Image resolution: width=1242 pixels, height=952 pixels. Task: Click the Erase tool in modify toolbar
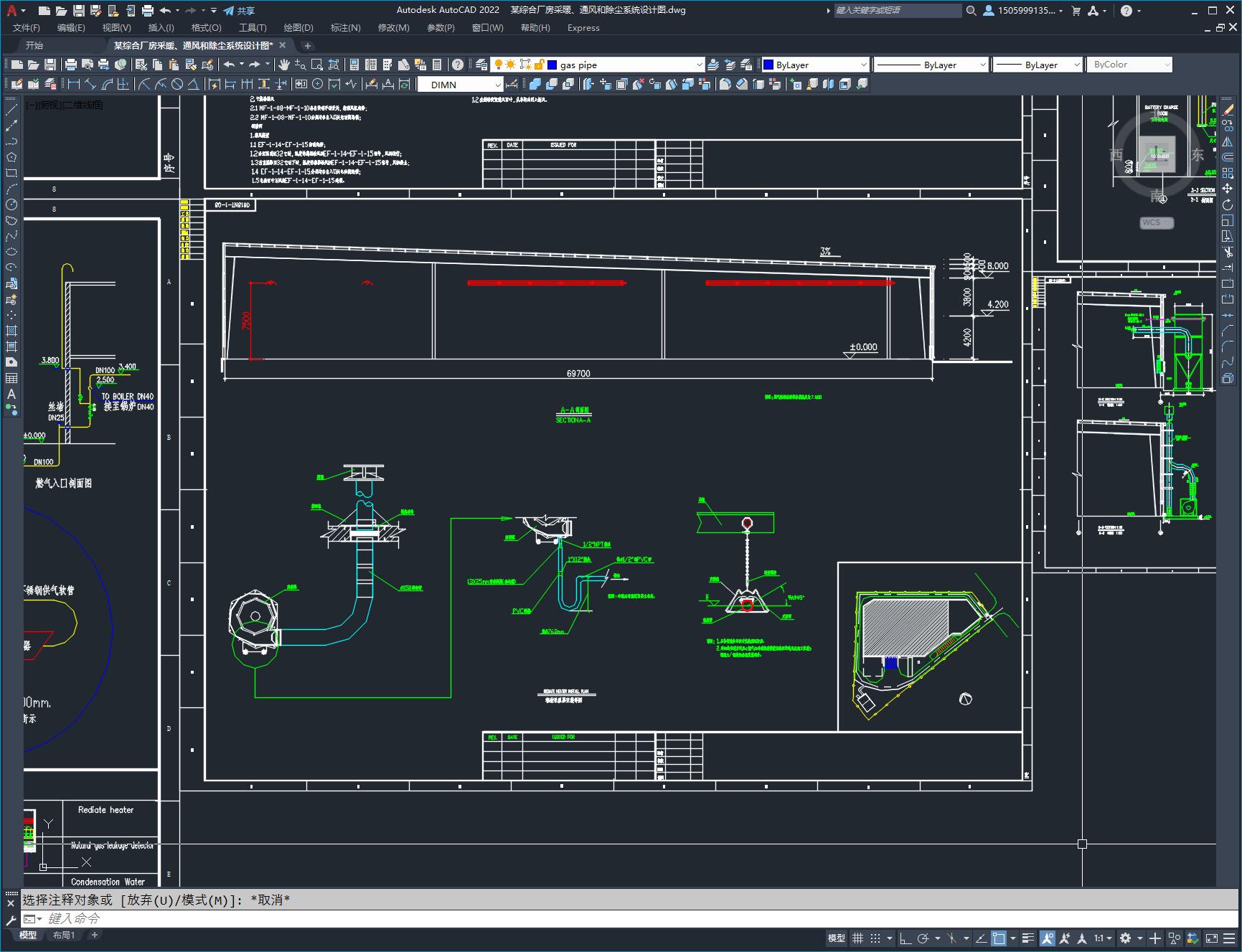[1228, 110]
